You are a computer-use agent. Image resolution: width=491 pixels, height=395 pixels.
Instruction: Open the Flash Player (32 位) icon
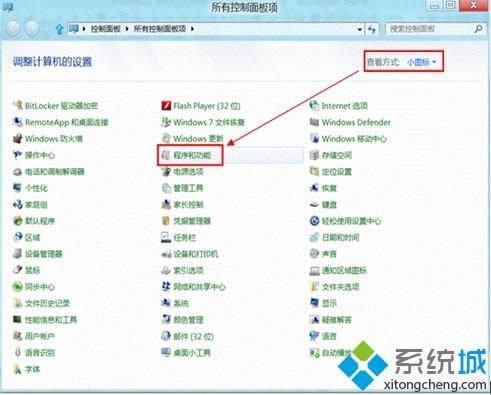pos(166,106)
